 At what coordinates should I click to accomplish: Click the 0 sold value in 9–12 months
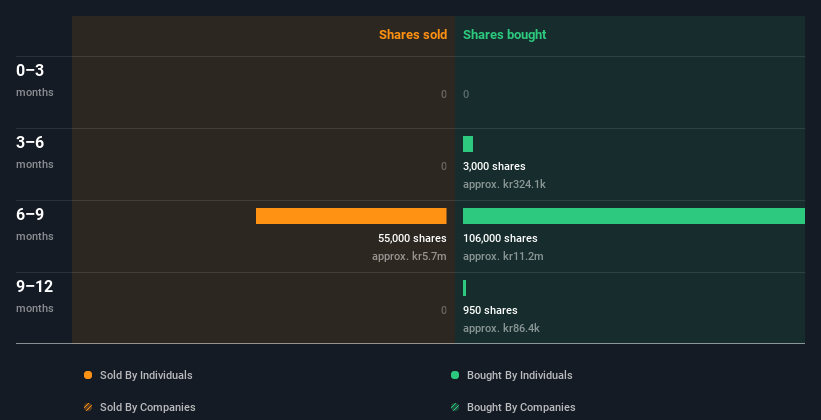coord(443,311)
